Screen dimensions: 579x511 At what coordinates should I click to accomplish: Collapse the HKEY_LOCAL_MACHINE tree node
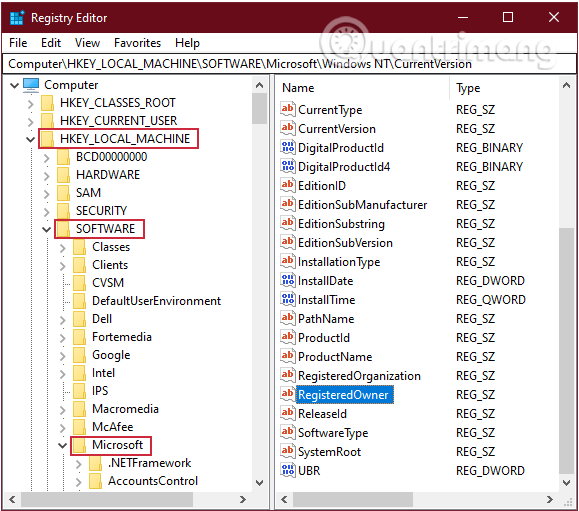point(30,139)
